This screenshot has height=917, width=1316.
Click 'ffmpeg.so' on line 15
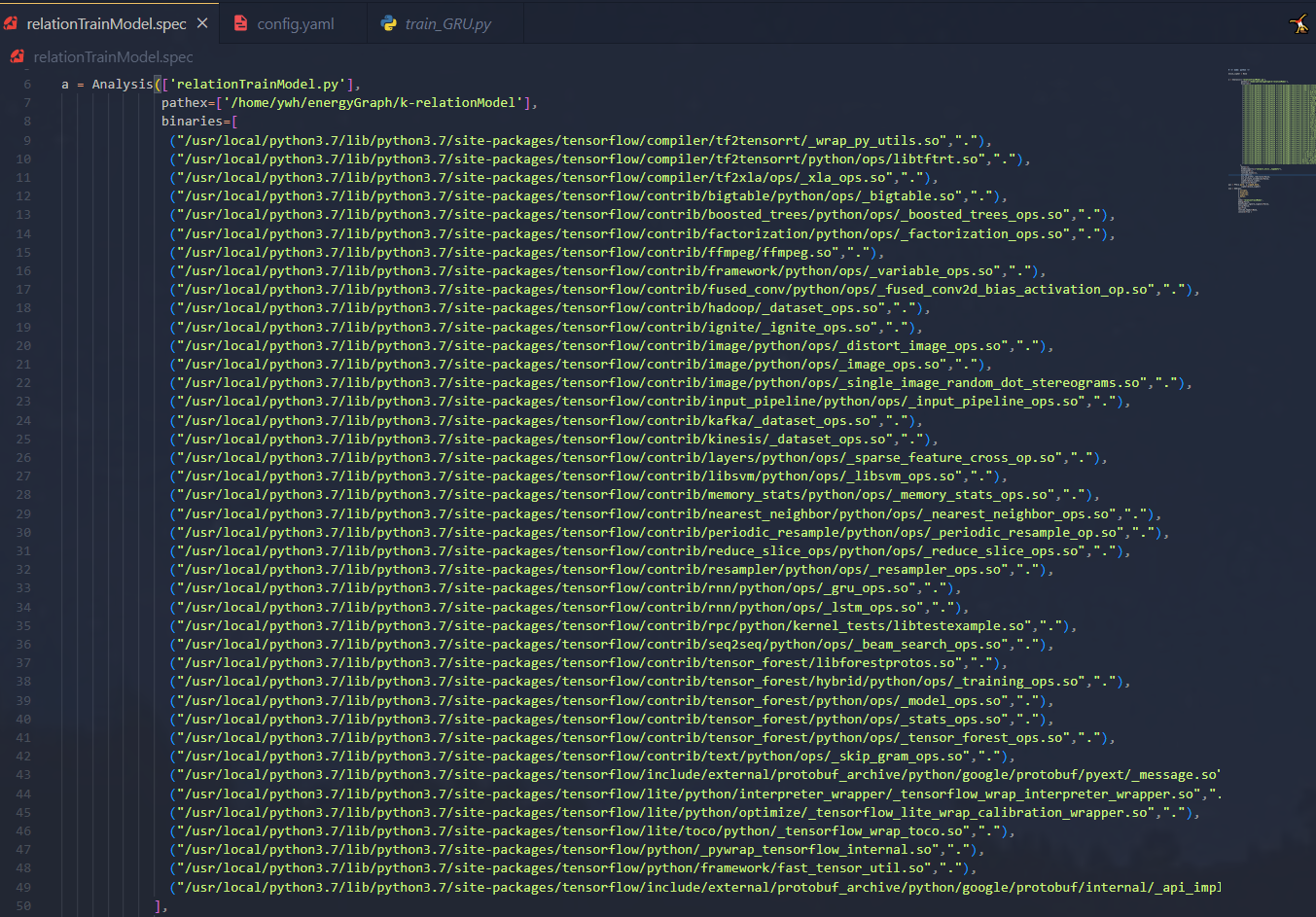click(x=798, y=252)
